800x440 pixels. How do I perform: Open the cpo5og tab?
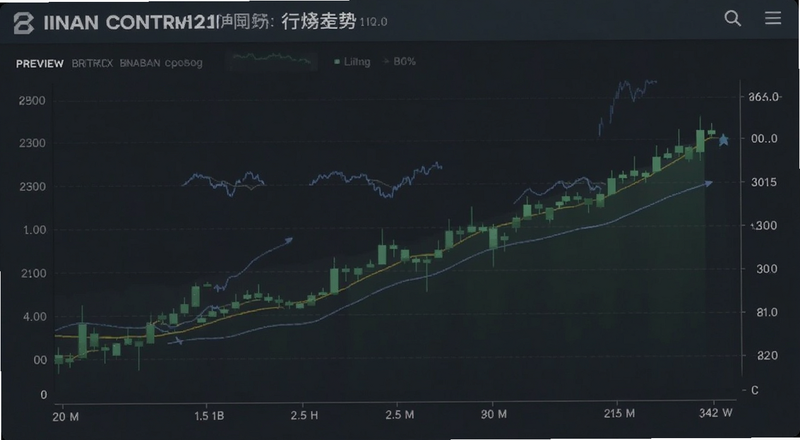coord(184,63)
